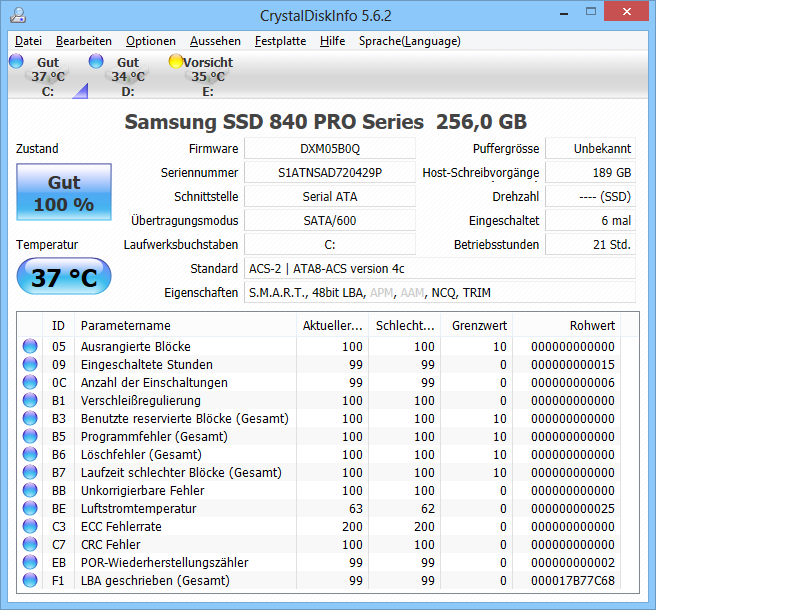This screenshot has height=610, width=800.
Task: Select drive D: with 34 °C status
Action: pyautogui.click(x=128, y=77)
